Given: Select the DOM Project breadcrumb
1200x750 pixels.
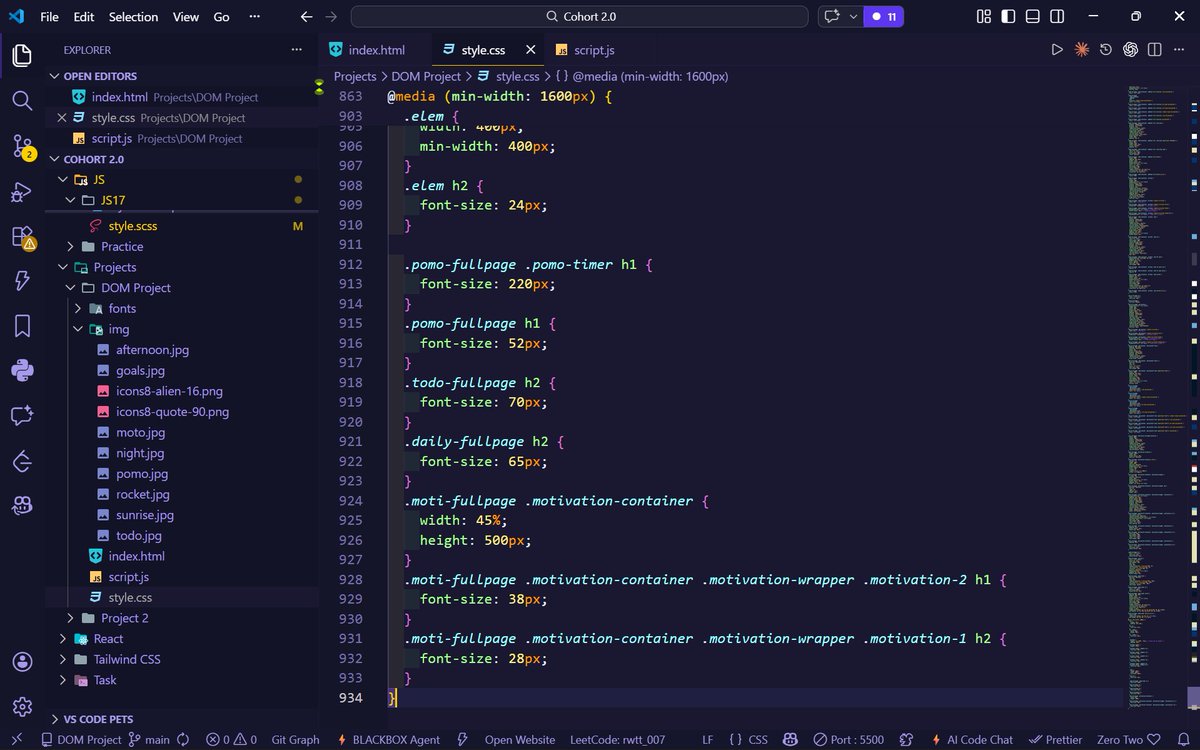Looking at the screenshot, I should point(427,76).
